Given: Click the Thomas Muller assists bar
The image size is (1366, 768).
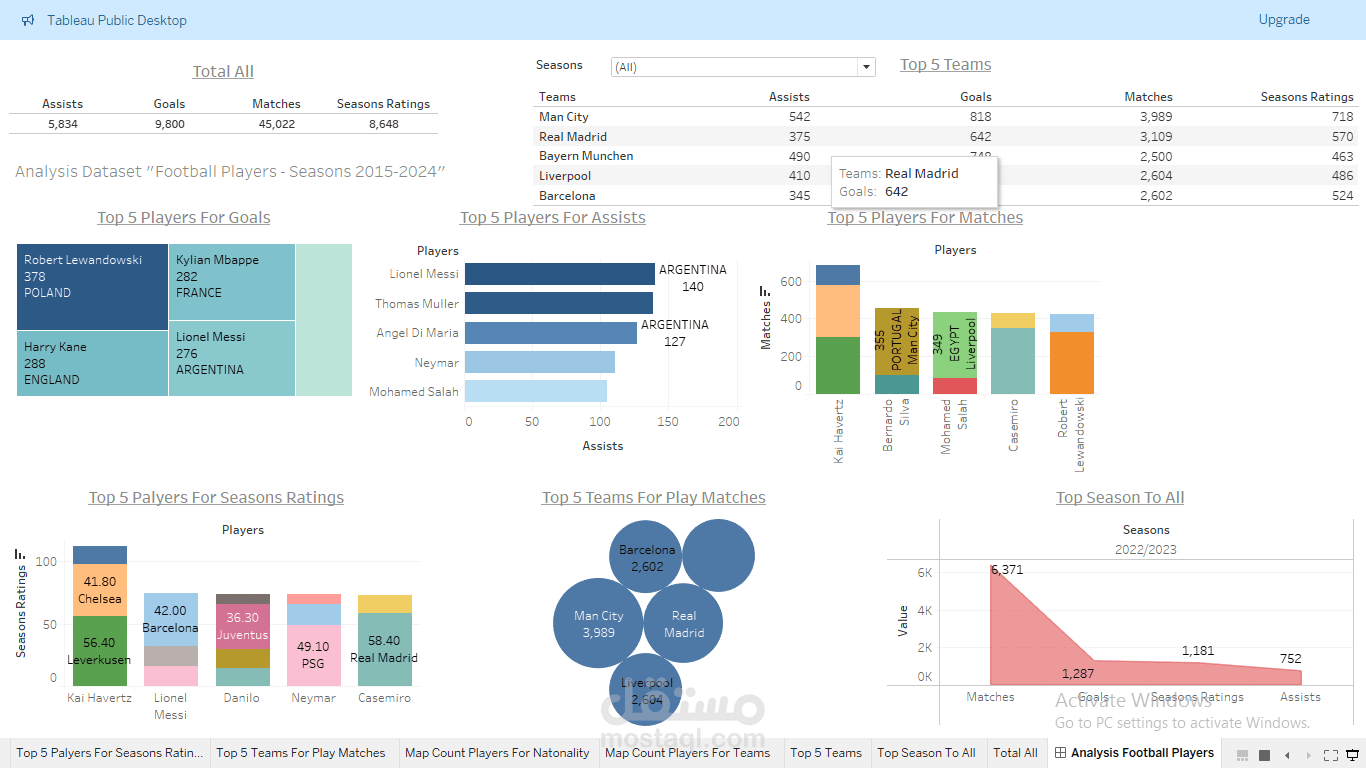Looking at the screenshot, I should (x=559, y=303).
